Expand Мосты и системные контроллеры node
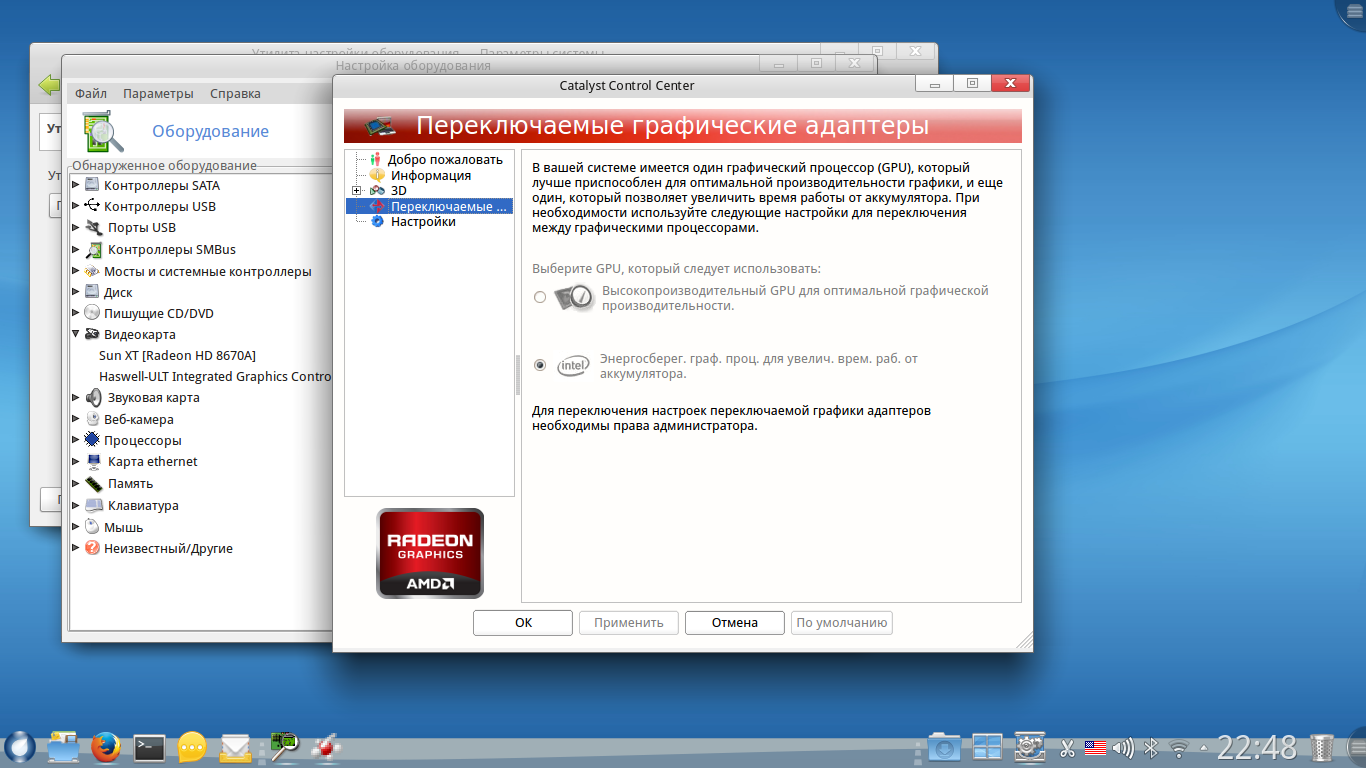 tap(76, 271)
